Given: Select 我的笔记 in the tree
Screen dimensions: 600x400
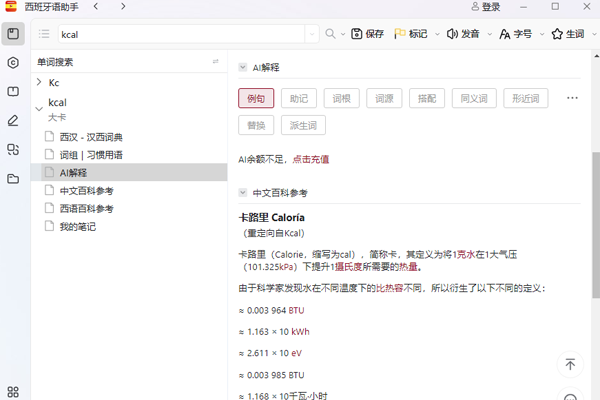Looking at the screenshot, I should [77, 227].
